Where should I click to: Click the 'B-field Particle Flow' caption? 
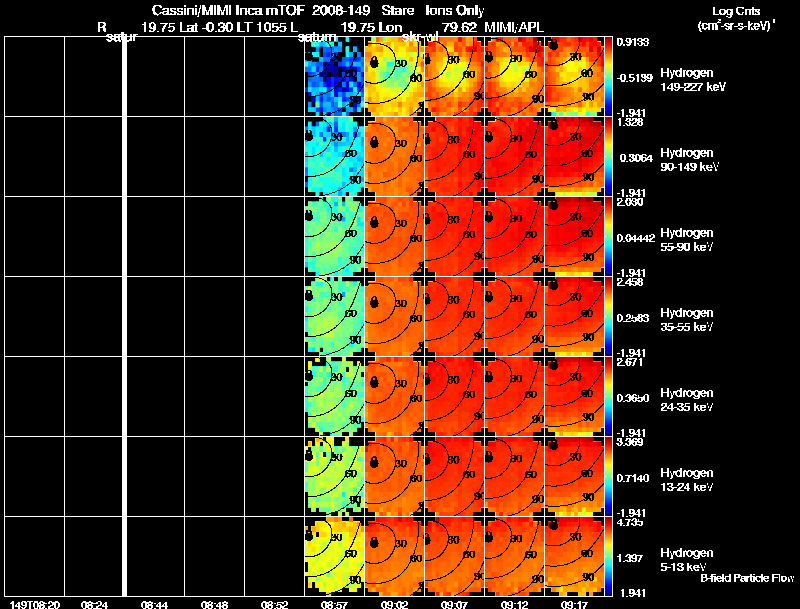pyautogui.click(x=747, y=578)
